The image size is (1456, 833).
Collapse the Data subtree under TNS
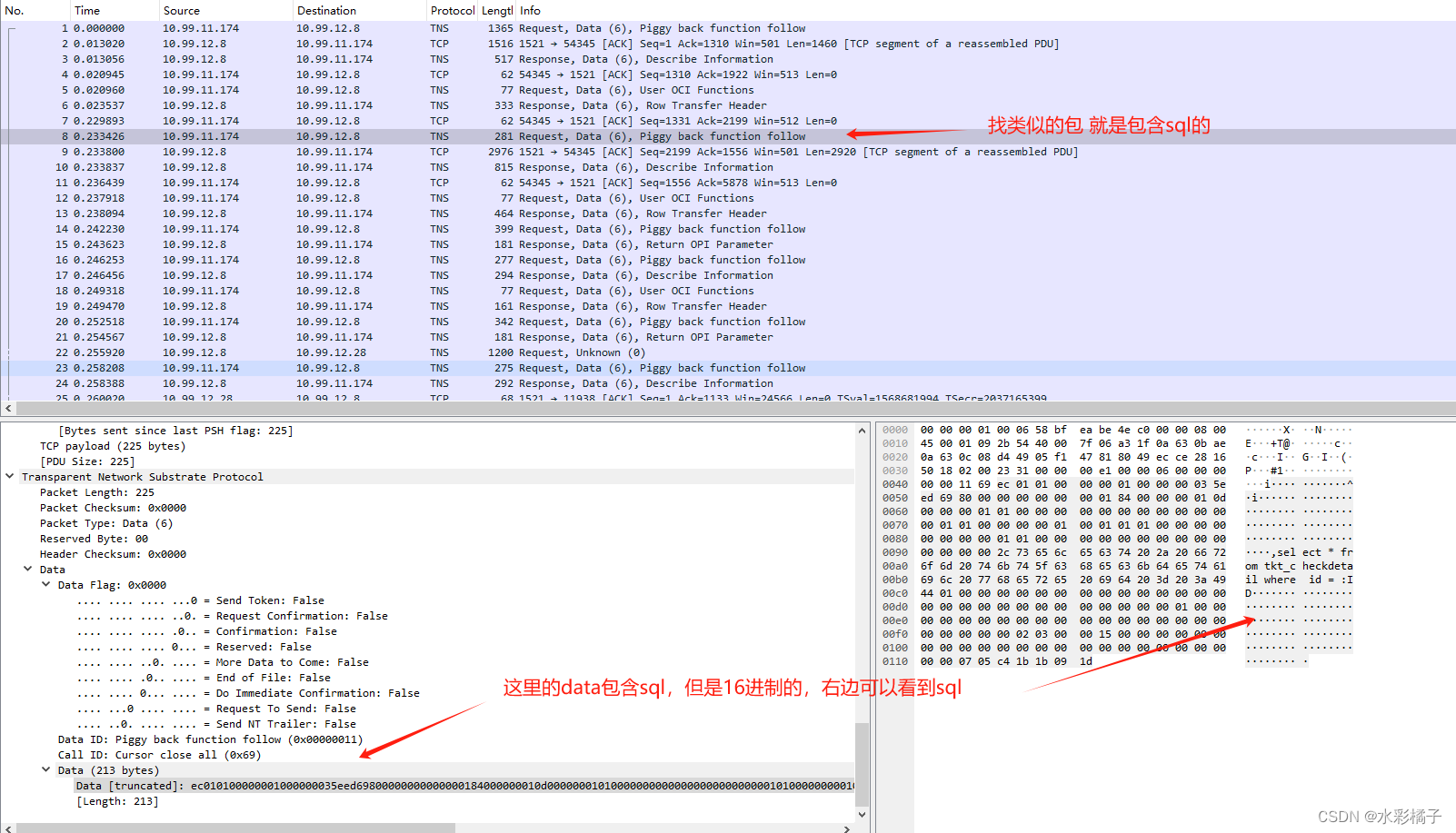click(28, 570)
